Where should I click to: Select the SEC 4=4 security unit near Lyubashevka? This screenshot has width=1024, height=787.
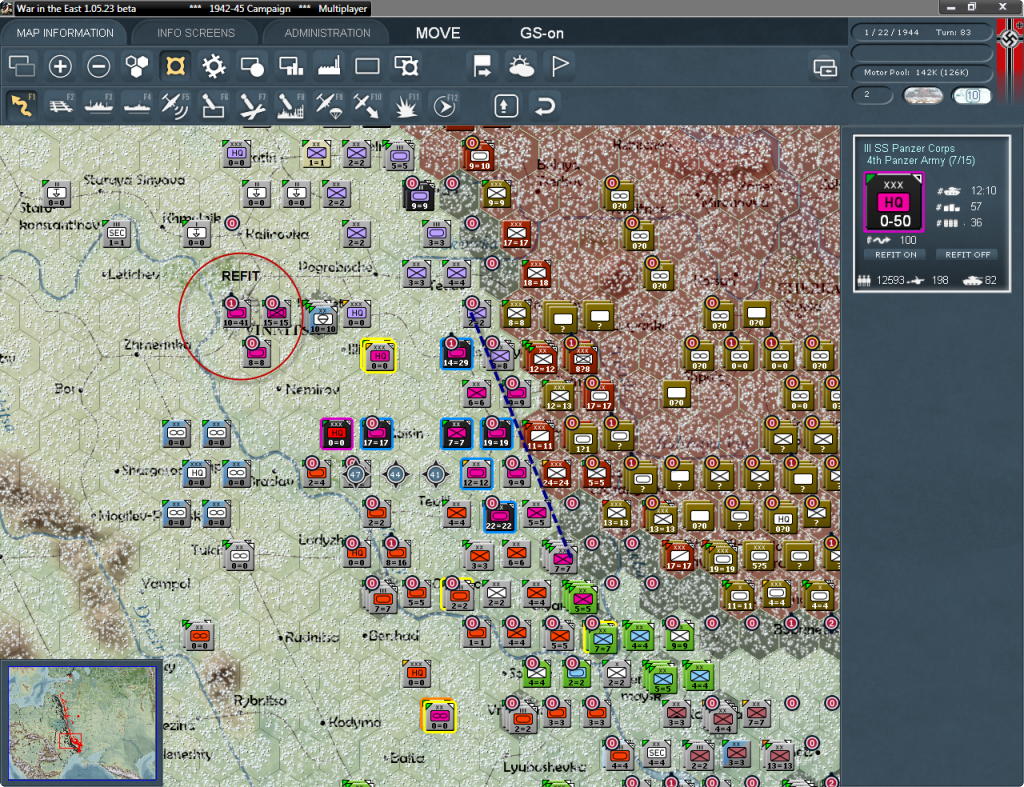tap(656, 754)
